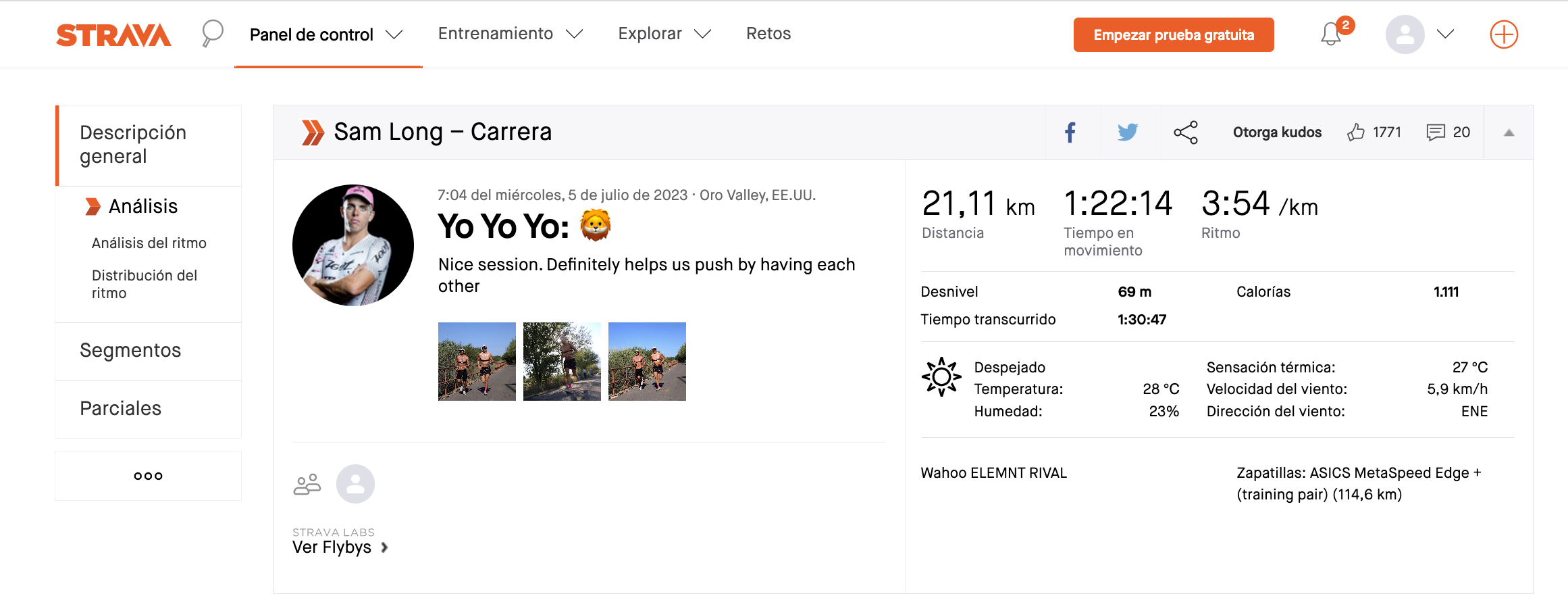Share activity on Facebook
This screenshot has width=1568, height=615.
click(x=1070, y=132)
